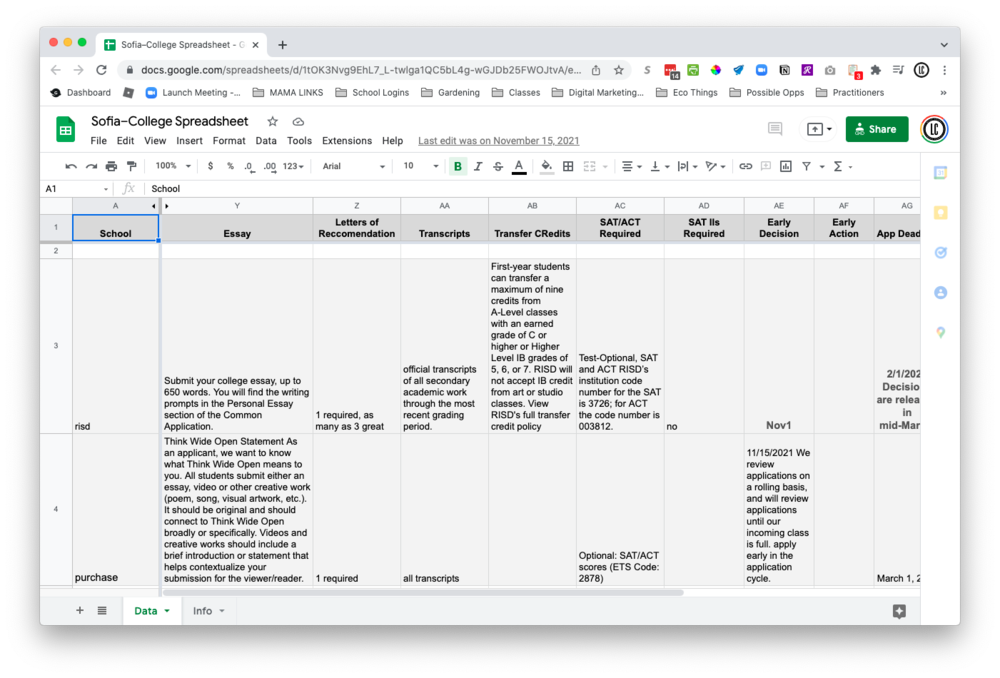Click the Print icon

112,166
